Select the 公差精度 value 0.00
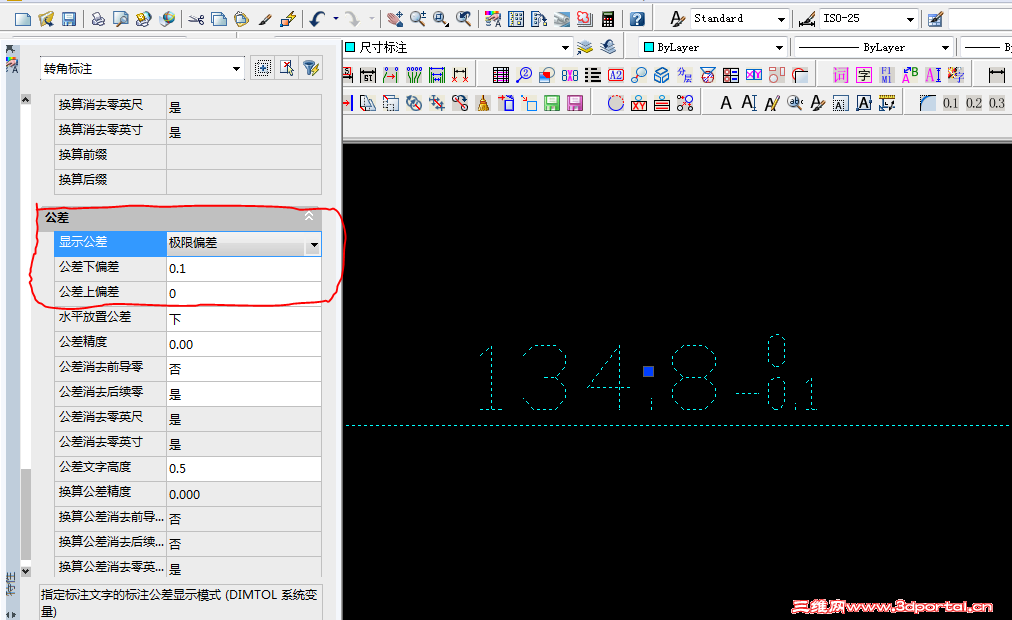This screenshot has height=620, width=1012. click(x=244, y=344)
